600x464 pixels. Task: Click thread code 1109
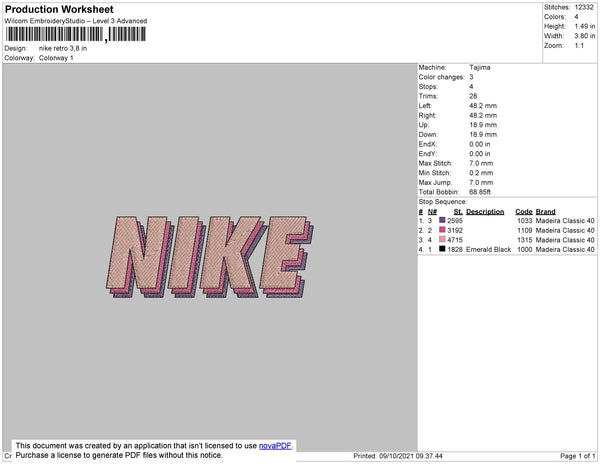(x=525, y=230)
